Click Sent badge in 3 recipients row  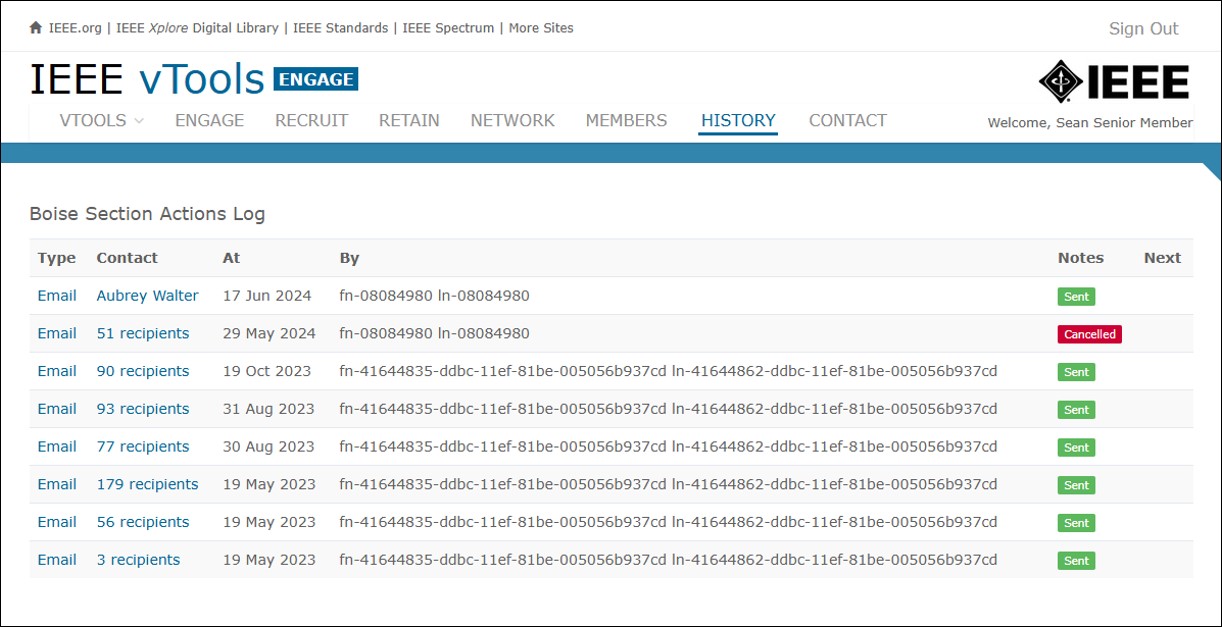point(1076,561)
